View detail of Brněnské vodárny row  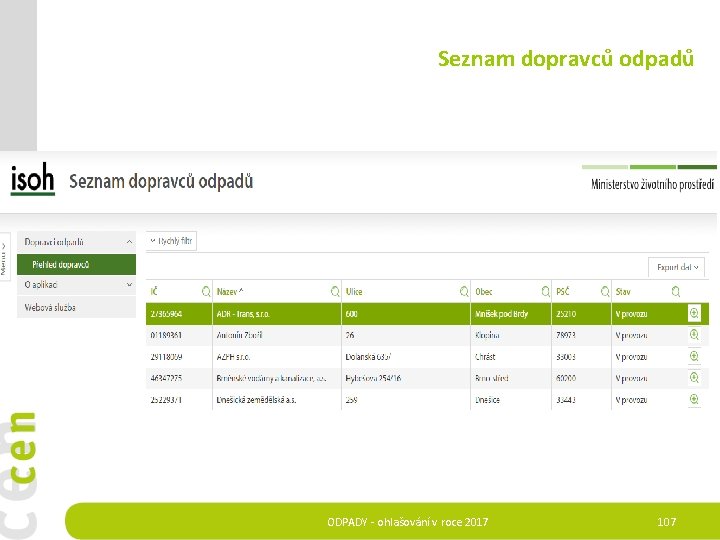694,378
